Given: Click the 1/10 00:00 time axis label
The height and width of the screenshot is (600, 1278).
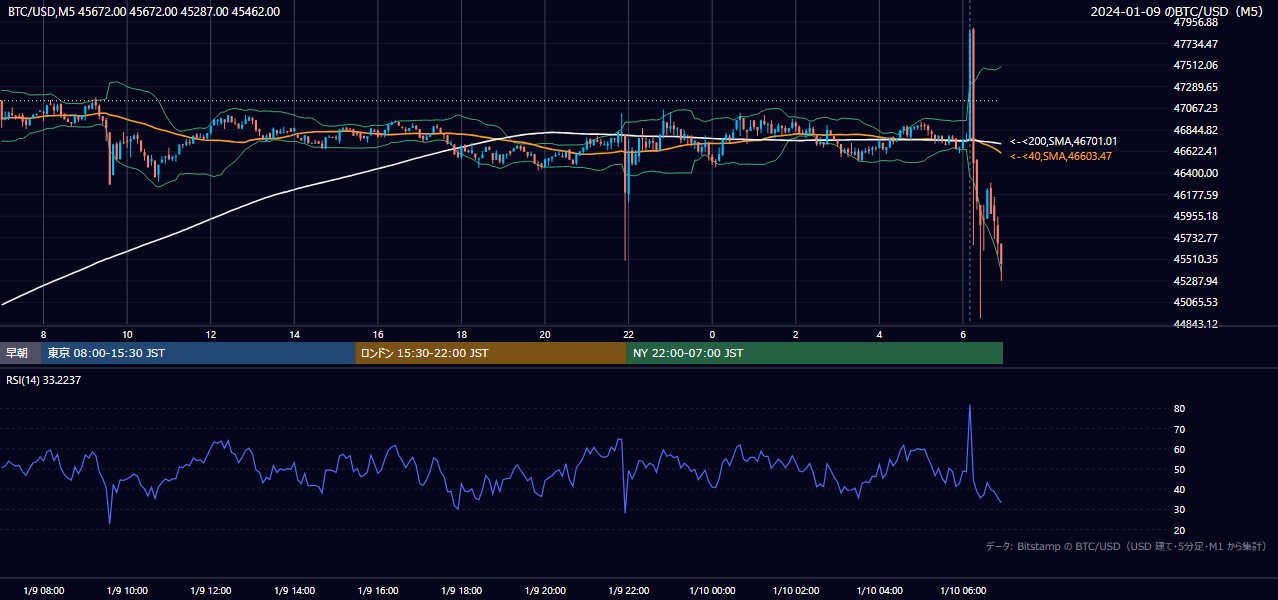Looking at the screenshot, I should (712, 591).
